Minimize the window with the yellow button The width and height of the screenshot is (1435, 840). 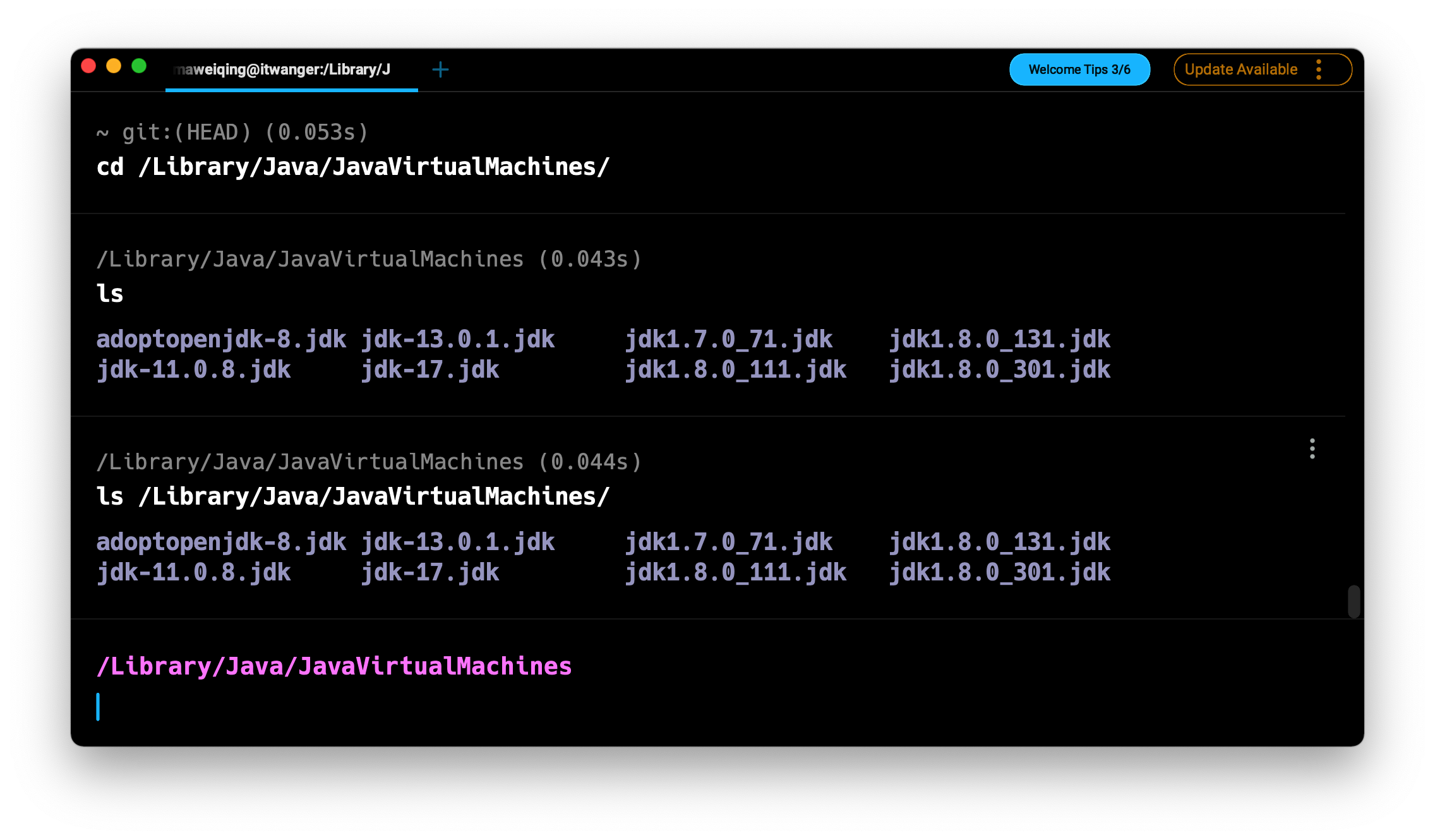(114, 66)
